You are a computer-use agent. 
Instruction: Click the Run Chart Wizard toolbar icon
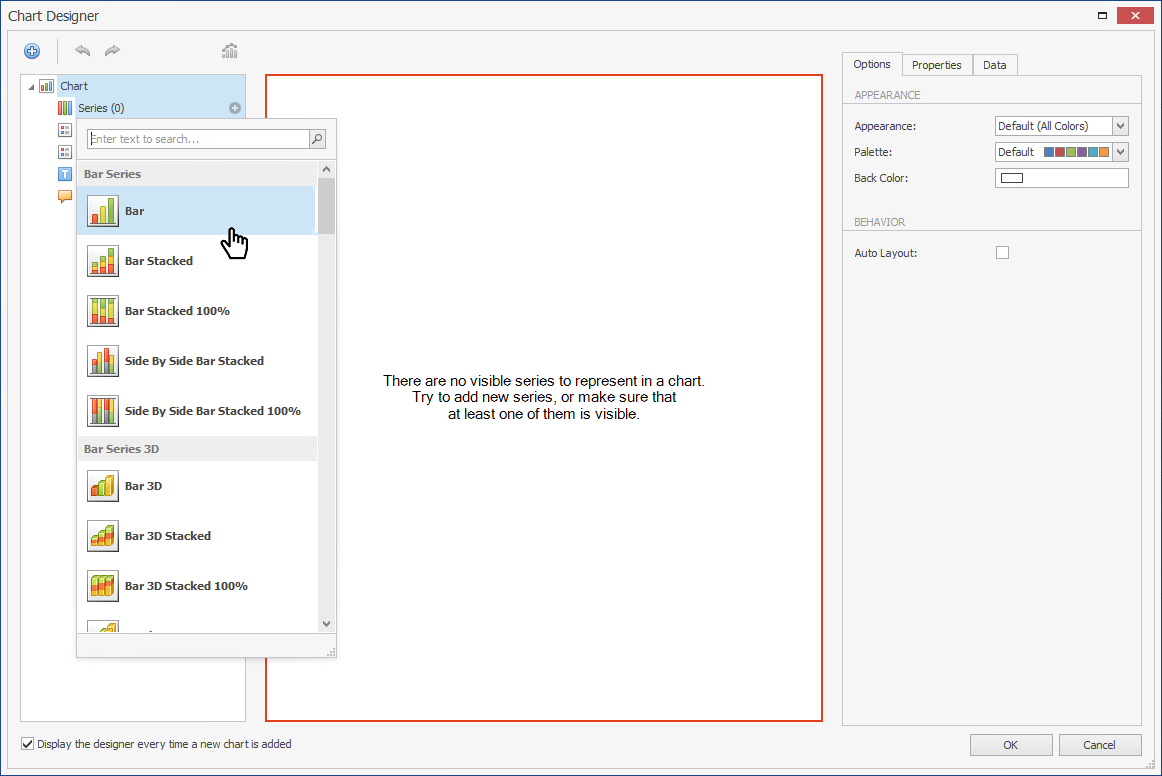click(230, 51)
